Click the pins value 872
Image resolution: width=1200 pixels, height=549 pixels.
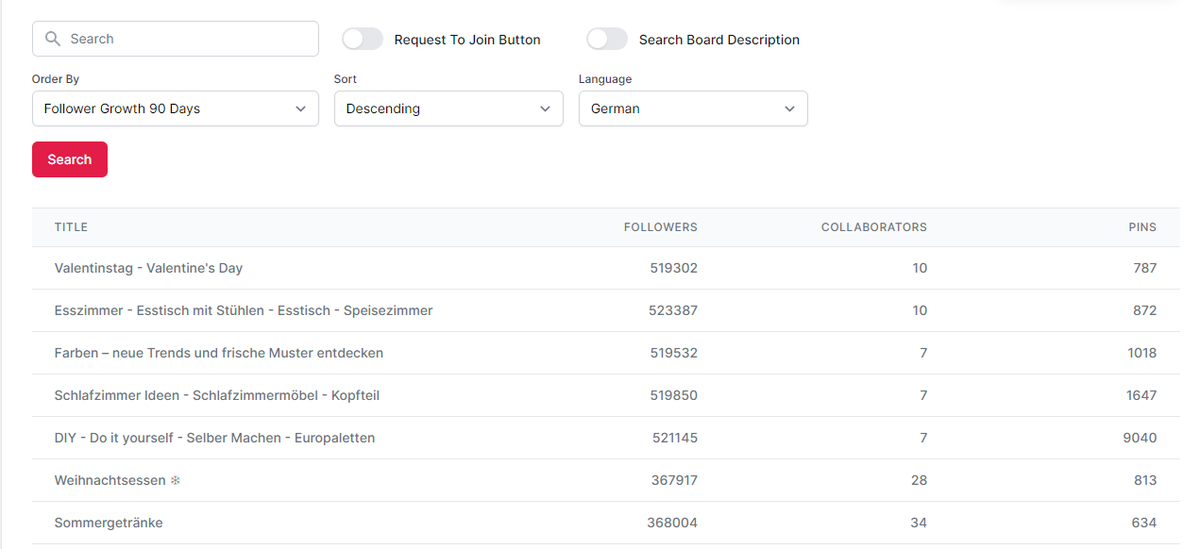click(x=1145, y=311)
